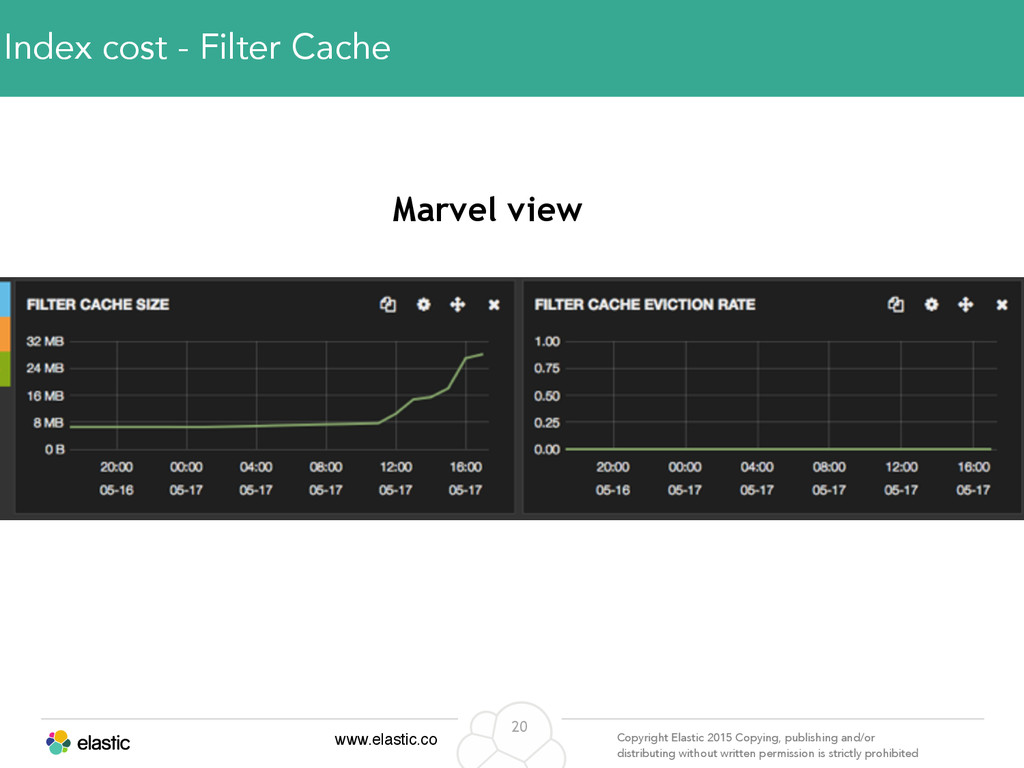Viewport: 1024px width, 768px height.
Task: Click the green color strip beside the panels
Action: (x=5, y=368)
